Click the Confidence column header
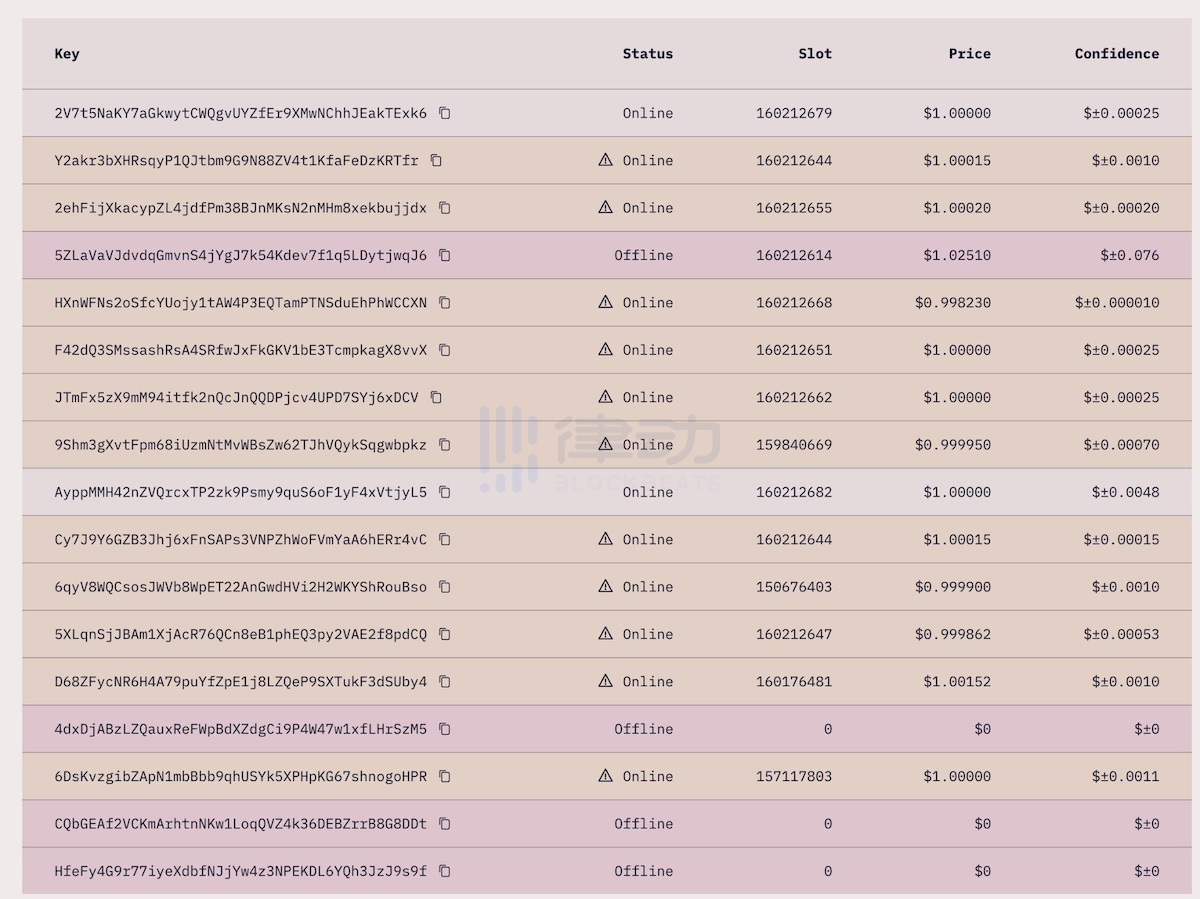 [1117, 54]
